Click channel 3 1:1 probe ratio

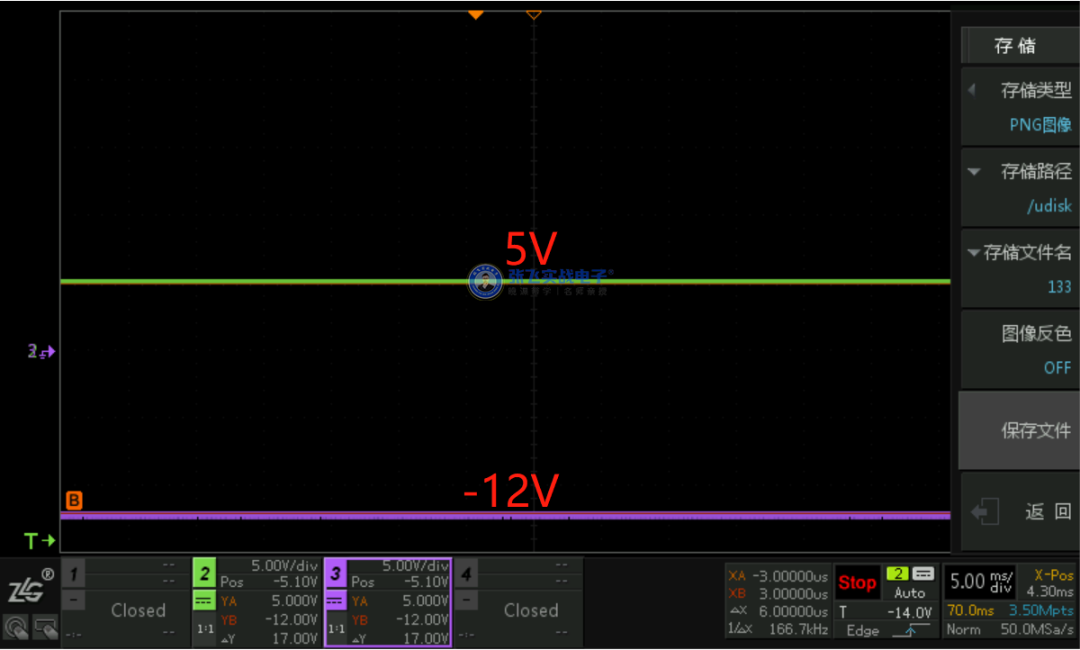336,629
